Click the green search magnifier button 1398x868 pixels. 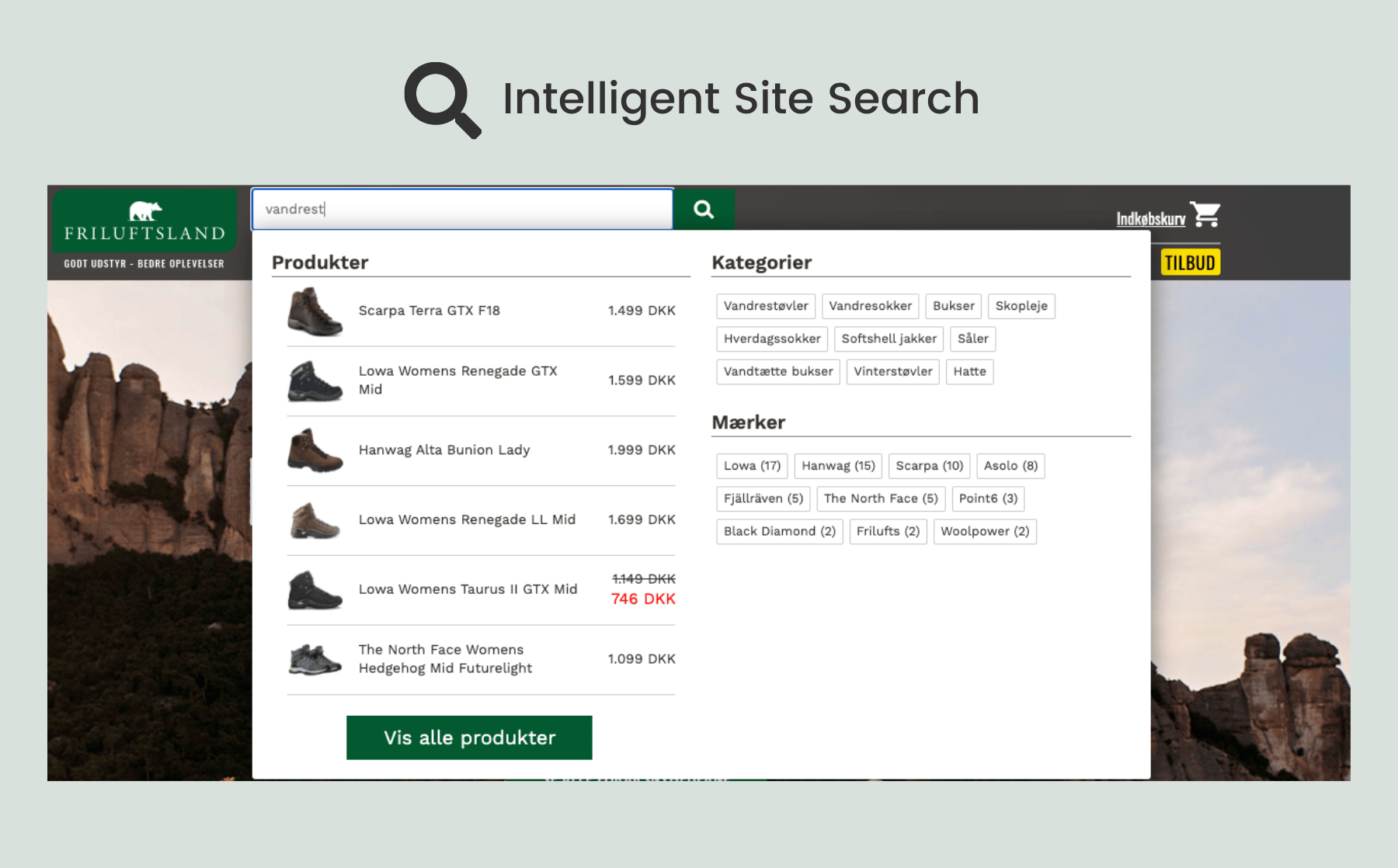(704, 210)
